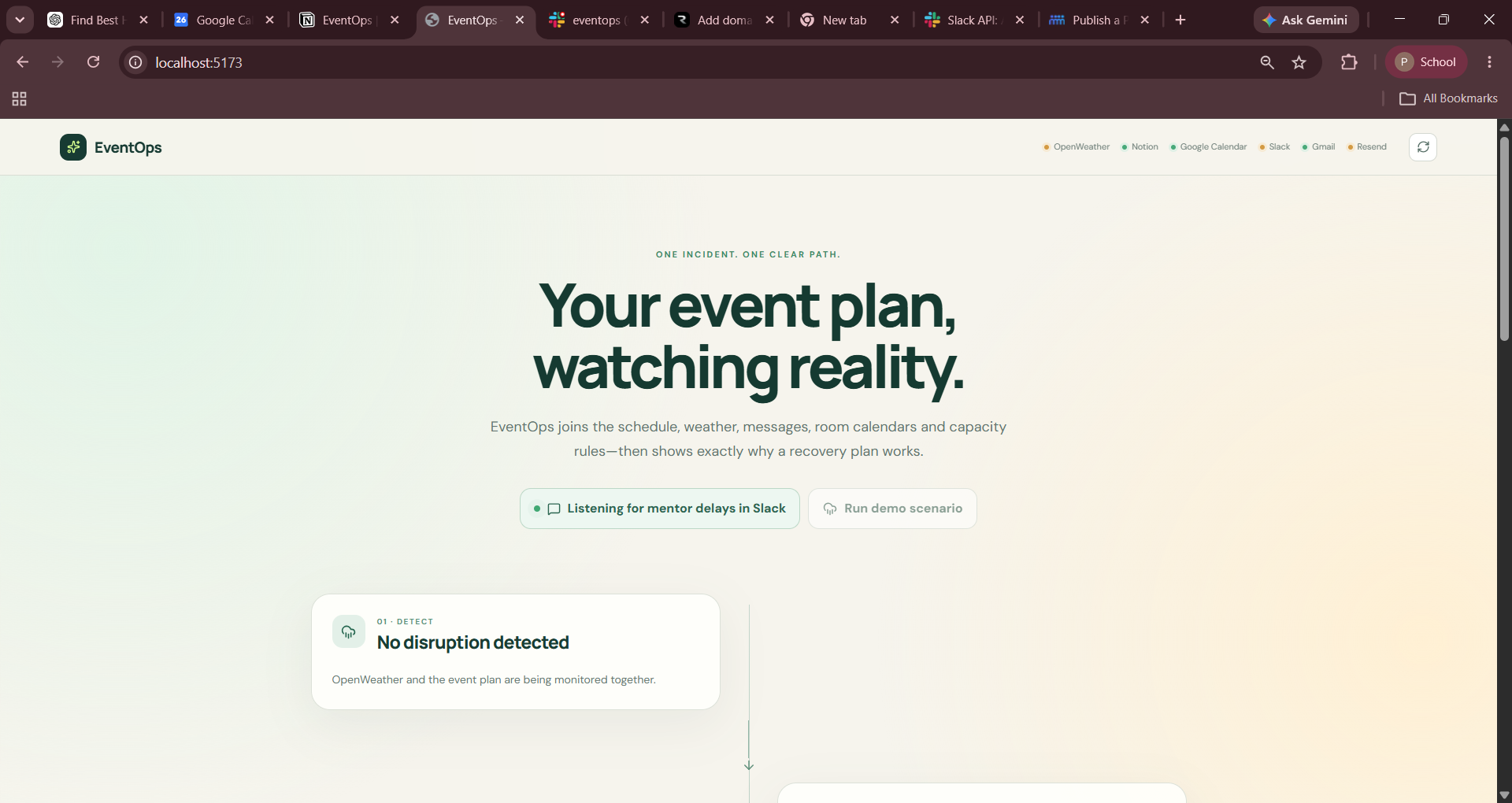Click the address bar URL localhost:5173
This screenshot has height=803, width=1512.
[x=198, y=62]
